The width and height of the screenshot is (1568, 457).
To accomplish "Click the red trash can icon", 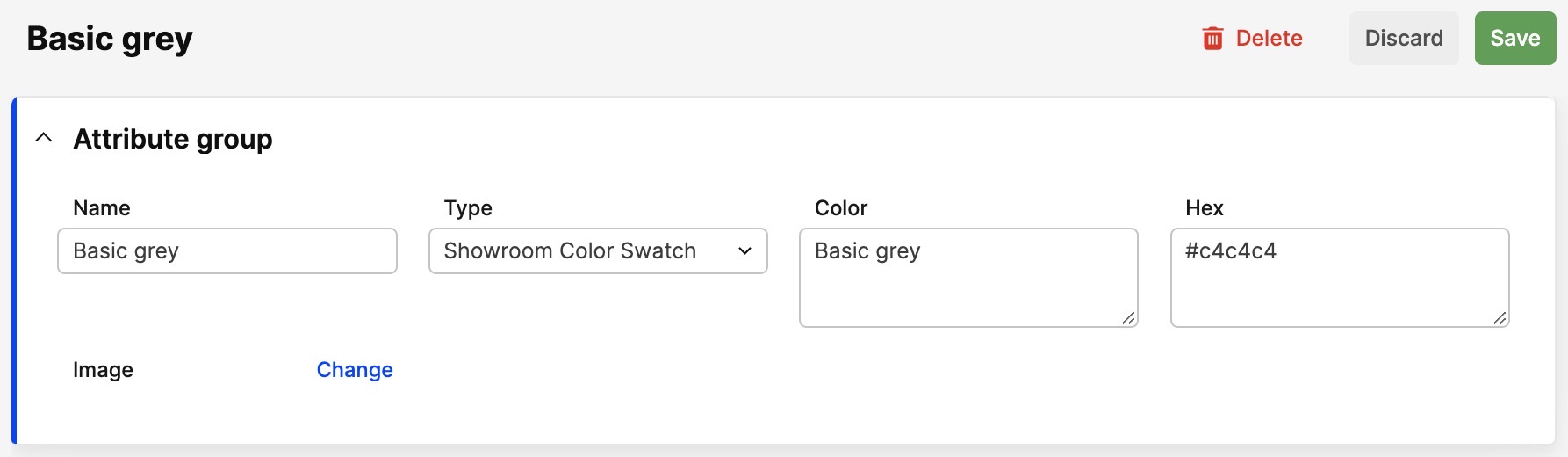I will pos(1212,38).
